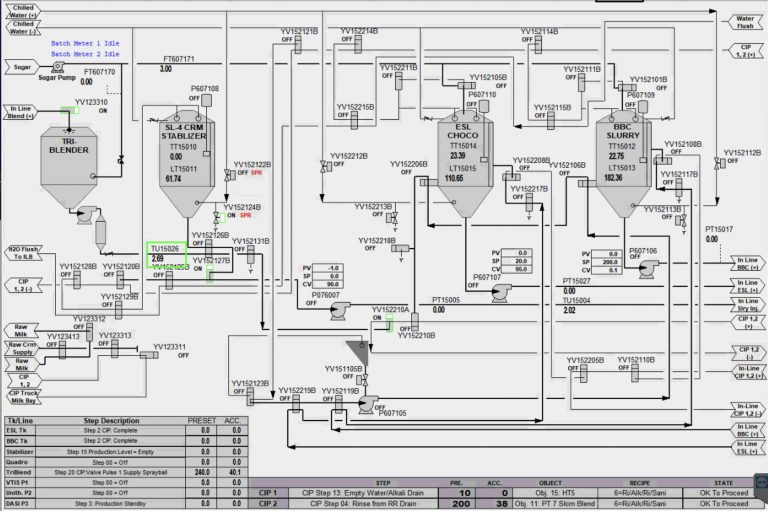Click the TU15026 highlighted value box
The image size is (768, 511).
point(167,254)
